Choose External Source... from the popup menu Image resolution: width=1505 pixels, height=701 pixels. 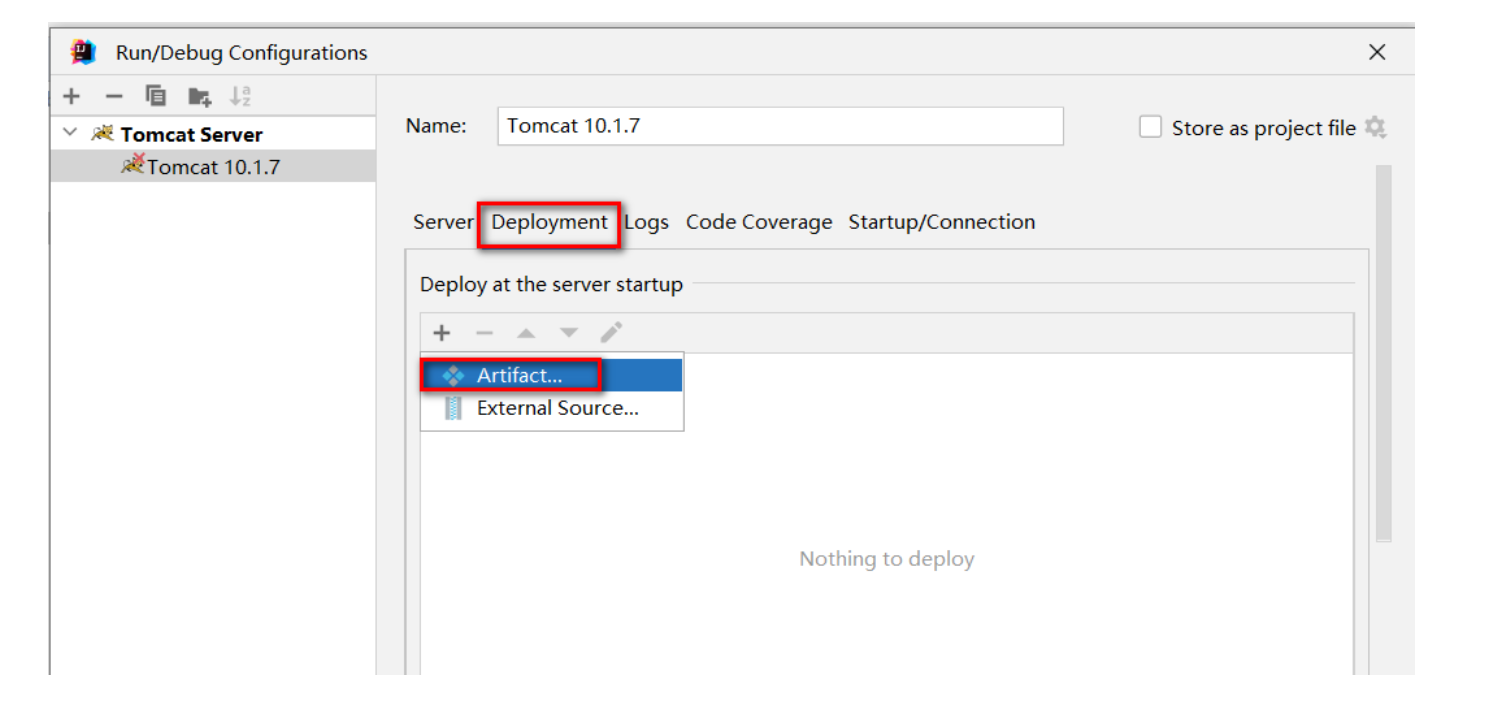pyautogui.click(x=552, y=408)
